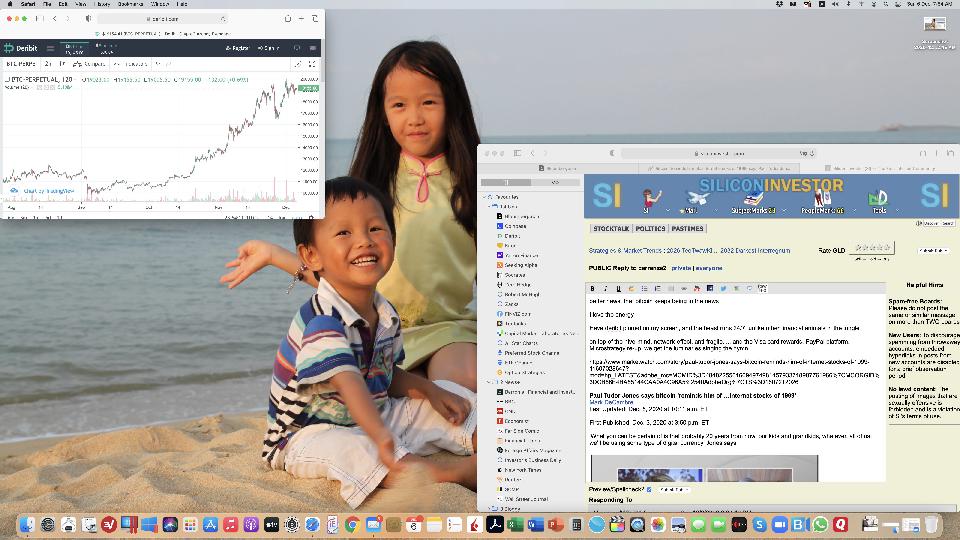960x540 pixels.
Task: Toggle italic formatting in the reply editor
Action: coord(606,288)
